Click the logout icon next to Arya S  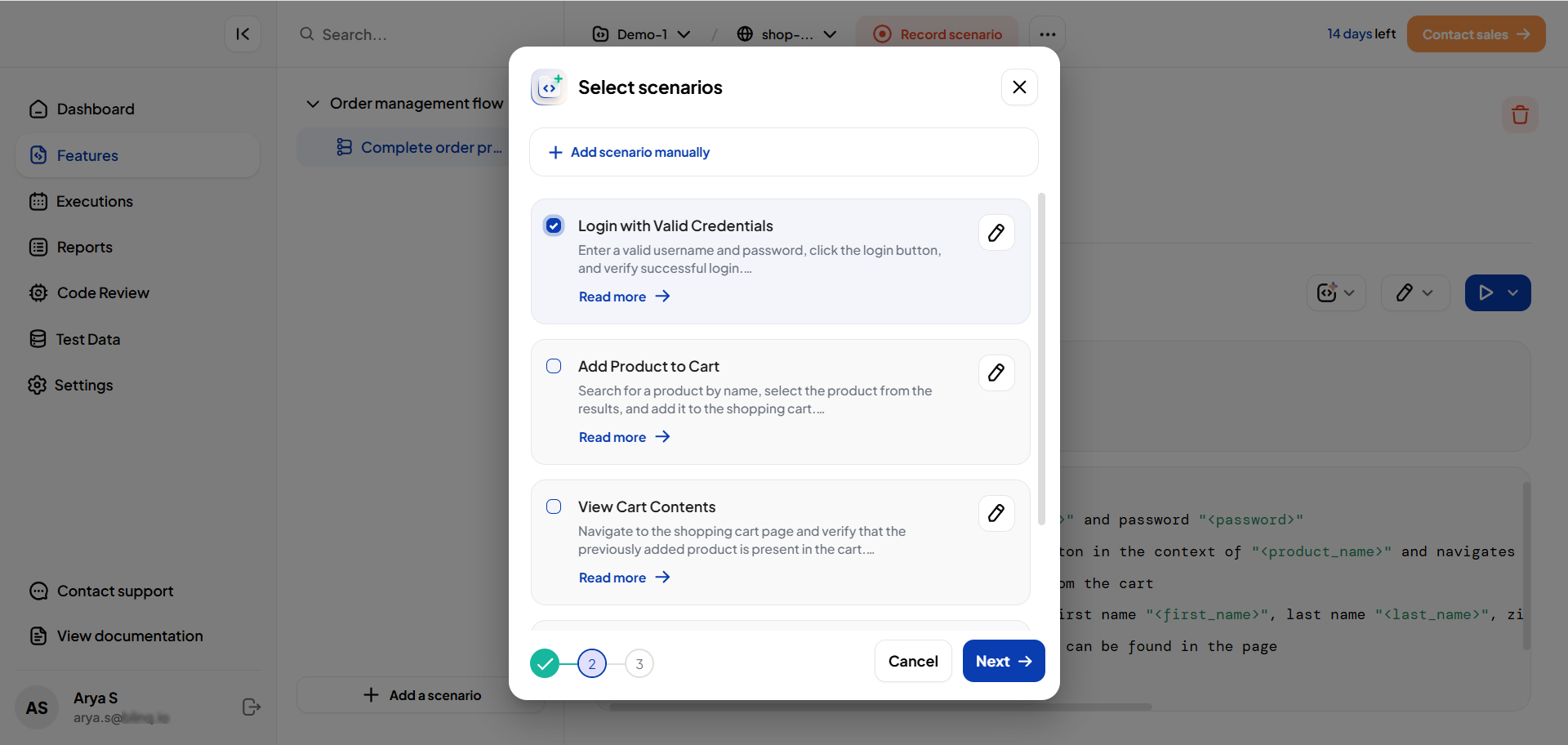(x=252, y=707)
